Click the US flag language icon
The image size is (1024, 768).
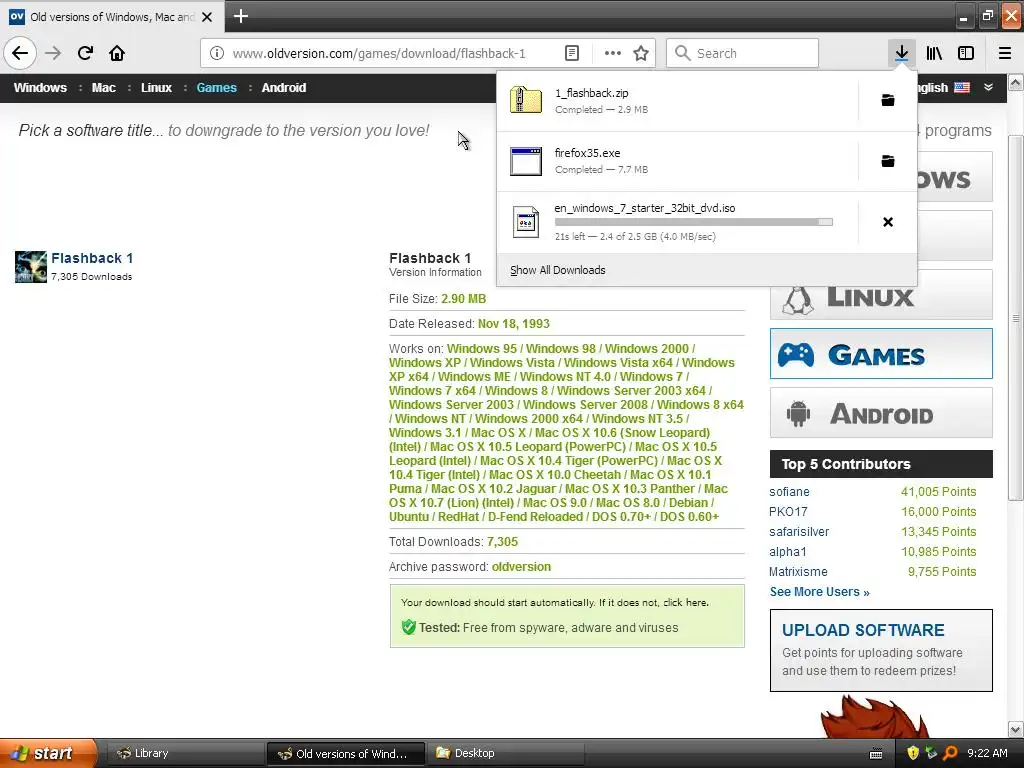point(961,88)
